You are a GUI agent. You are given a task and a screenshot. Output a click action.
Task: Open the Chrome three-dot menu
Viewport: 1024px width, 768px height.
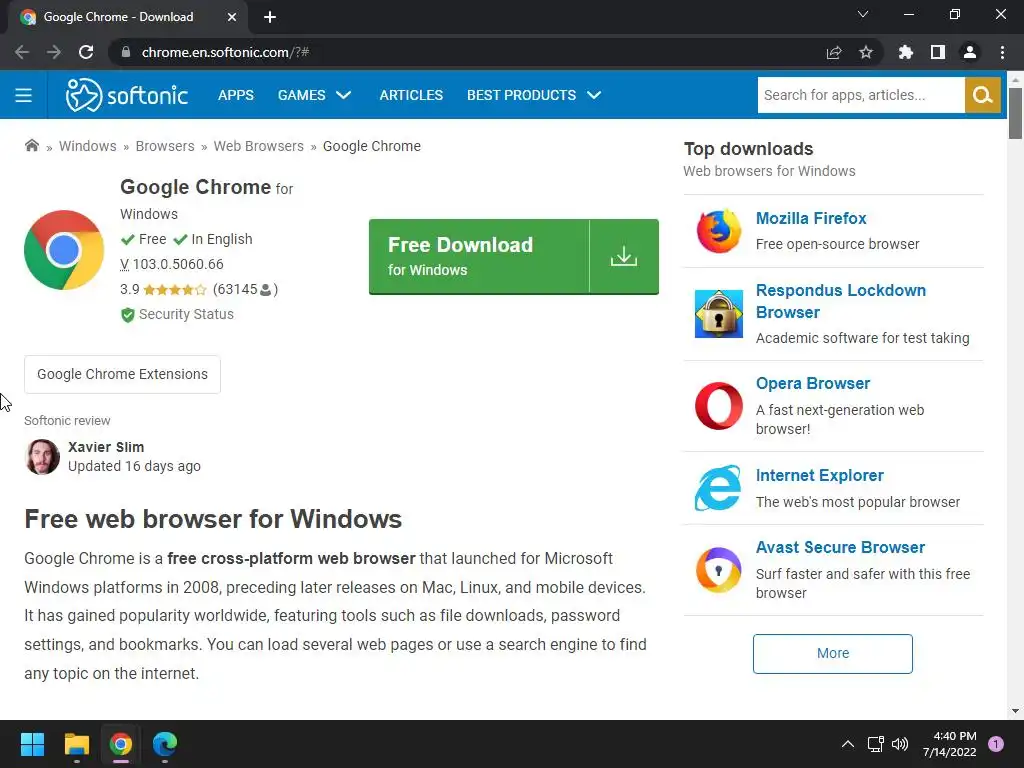1002,52
